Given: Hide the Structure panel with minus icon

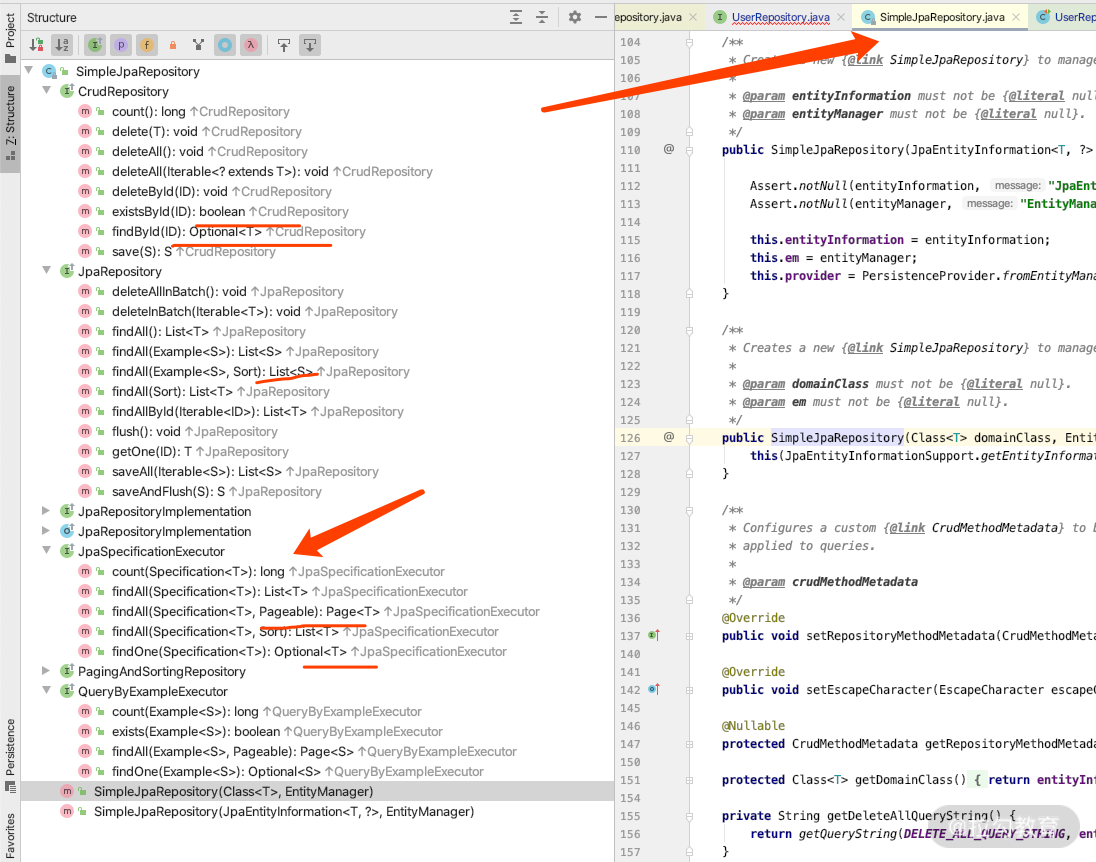Looking at the screenshot, I should point(600,17).
